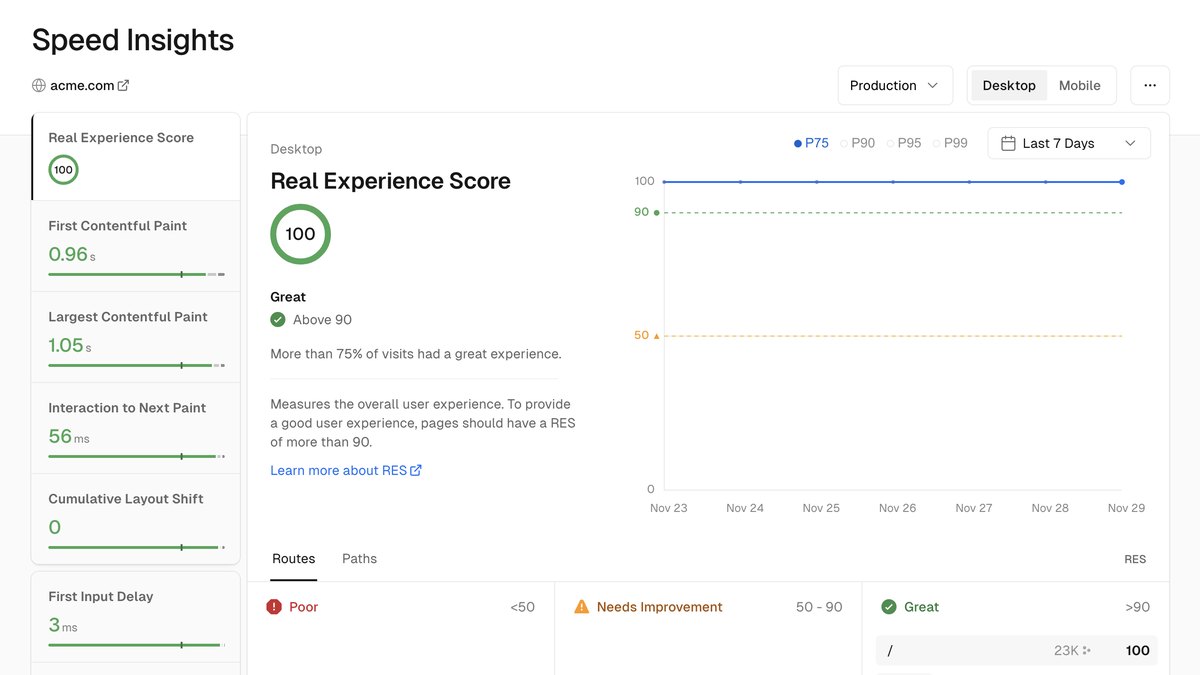Select the P95 percentile option
Screen dimensions: 1200x675
tap(904, 143)
